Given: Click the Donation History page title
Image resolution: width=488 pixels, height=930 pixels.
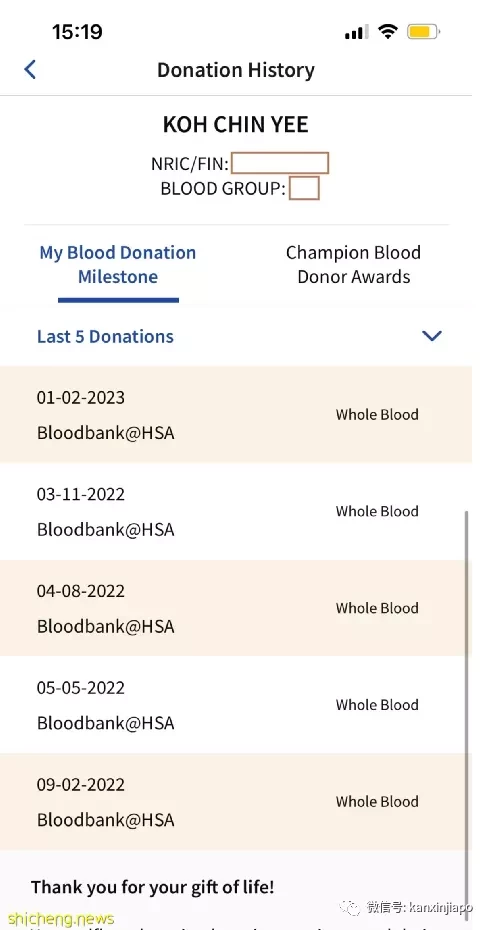Looking at the screenshot, I should tap(236, 70).
